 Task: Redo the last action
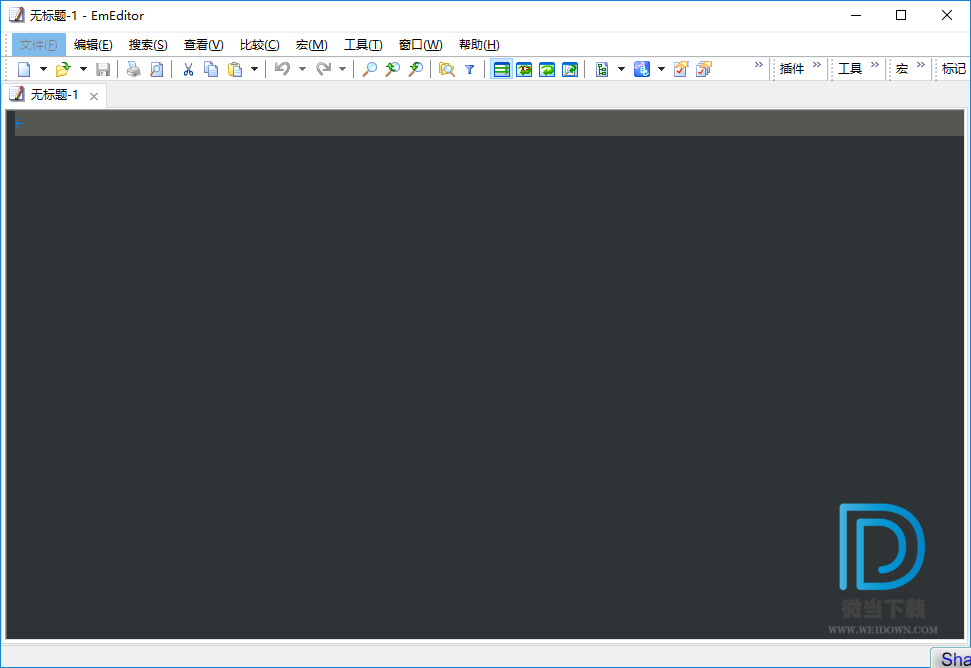(x=323, y=69)
